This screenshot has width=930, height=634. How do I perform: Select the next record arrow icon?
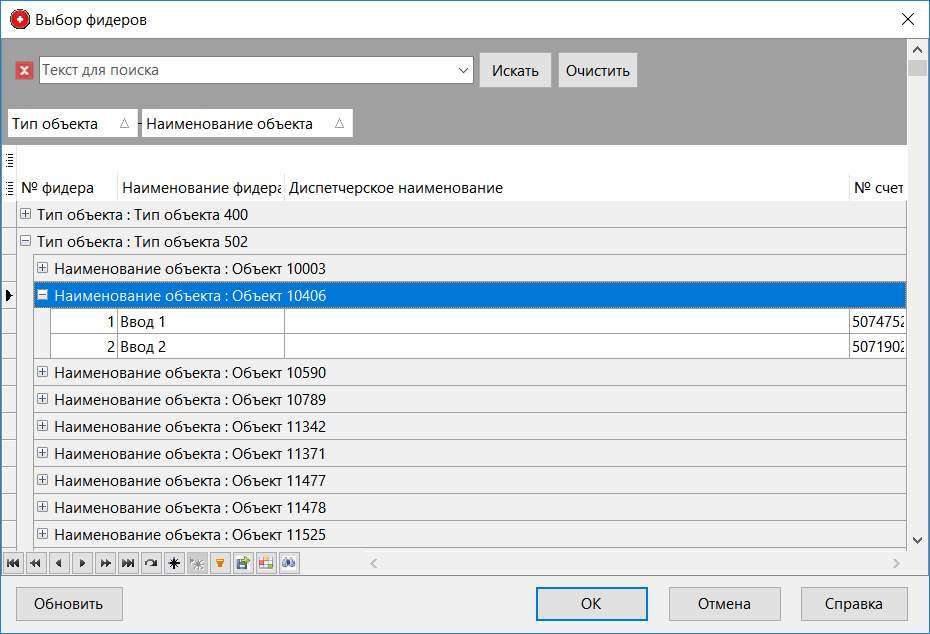click(81, 563)
